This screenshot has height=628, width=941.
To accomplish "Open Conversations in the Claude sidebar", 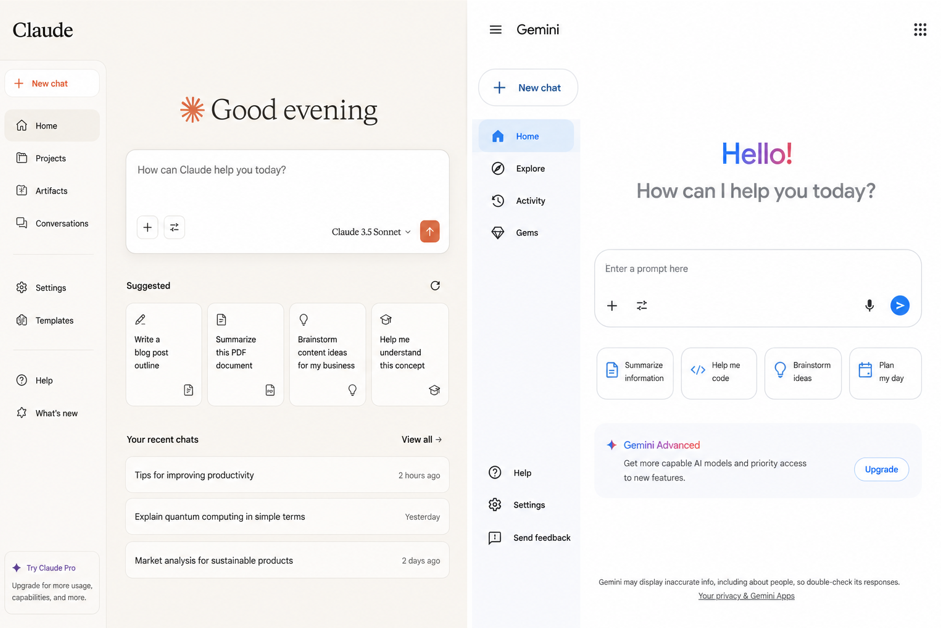I will (52, 223).
